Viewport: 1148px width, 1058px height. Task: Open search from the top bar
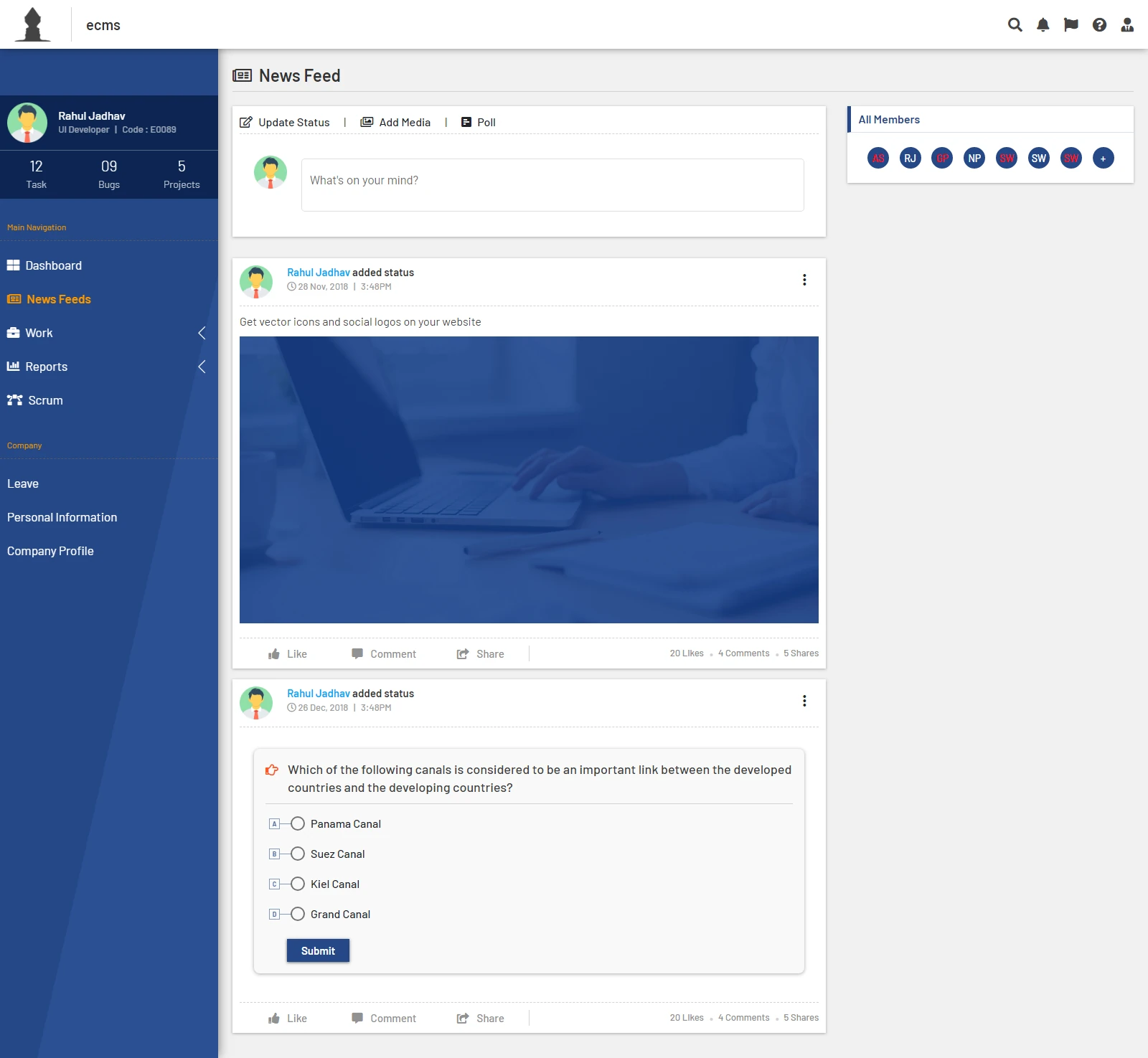tap(1015, 25)
